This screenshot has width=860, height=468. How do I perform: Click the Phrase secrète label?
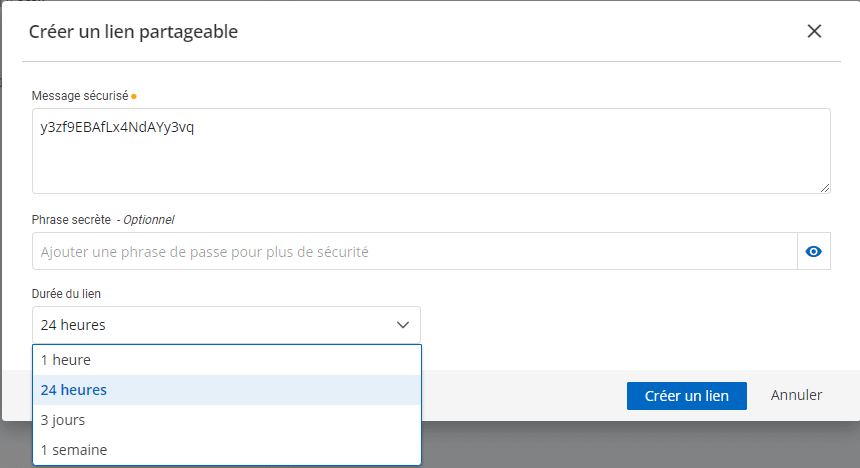click(x=71, y=219)
